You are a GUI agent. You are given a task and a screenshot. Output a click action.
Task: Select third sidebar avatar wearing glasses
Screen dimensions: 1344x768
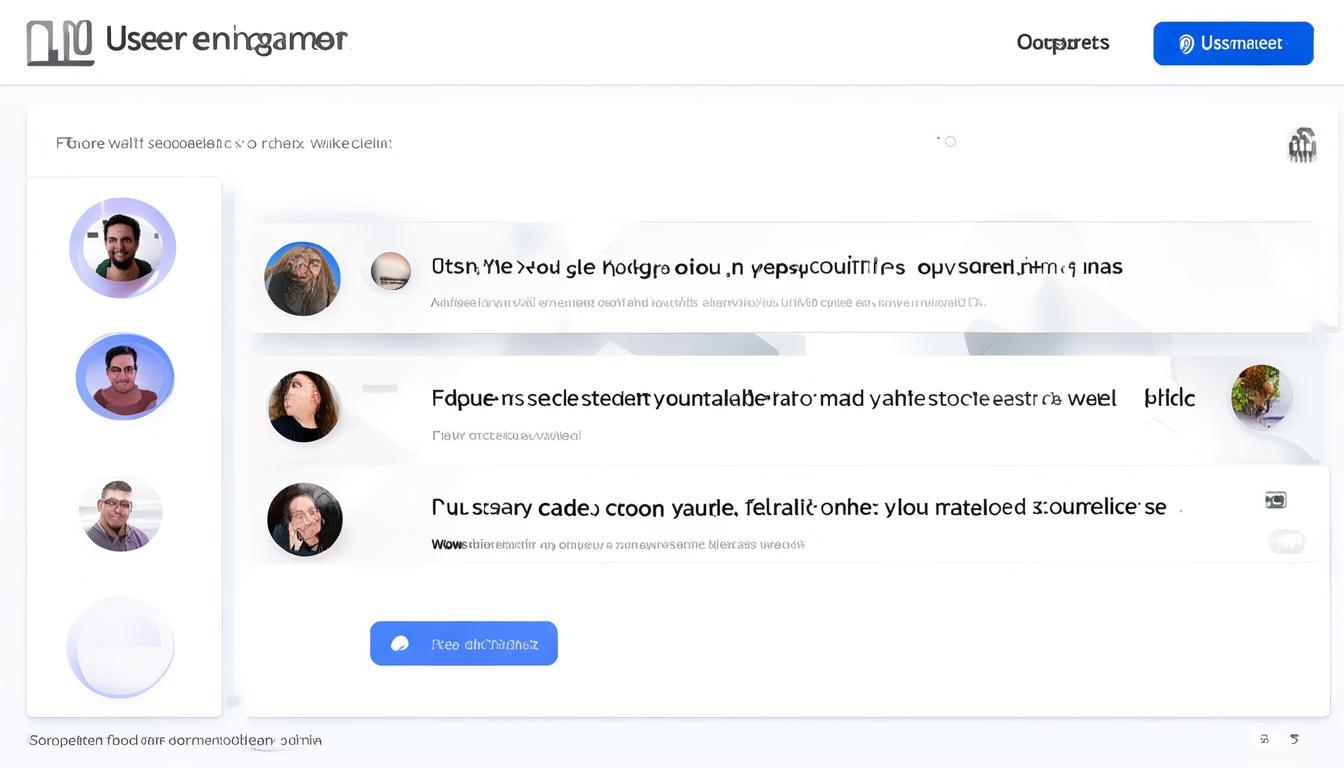pyautogui.click(x=120, y=514)
